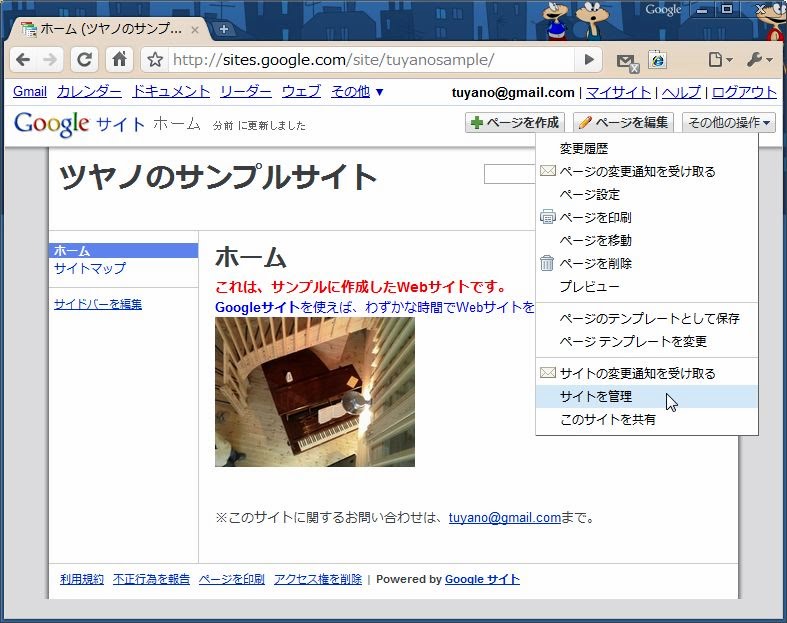787x623 pixels.
Task: Open the サイトマップ sidebar link
Action: (90, 268)
